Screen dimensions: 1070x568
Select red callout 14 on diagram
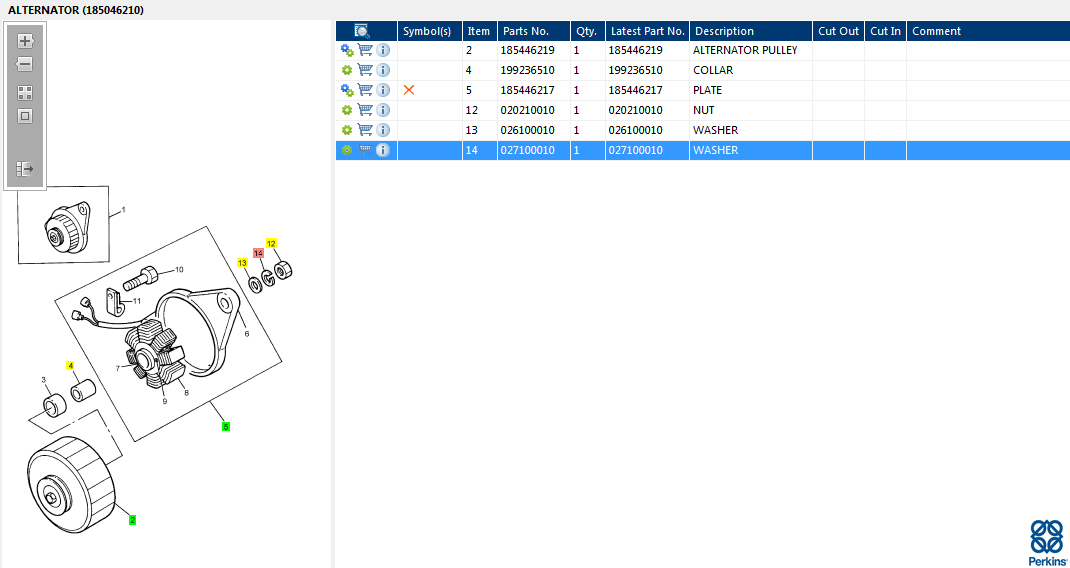pos(258,253)
